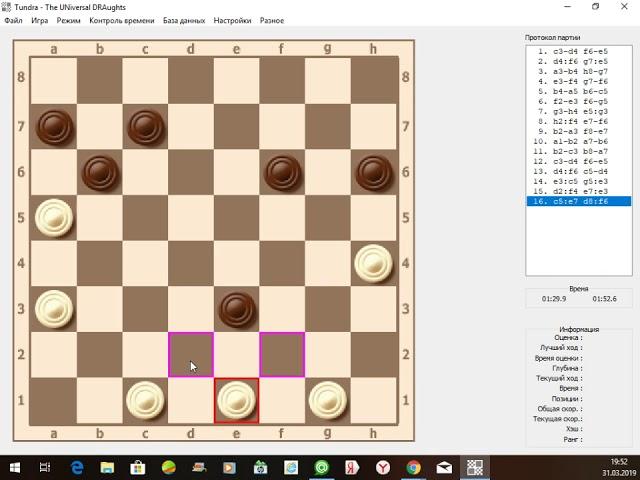
Task: Select the white piece on e1
Action: (237, 400)
